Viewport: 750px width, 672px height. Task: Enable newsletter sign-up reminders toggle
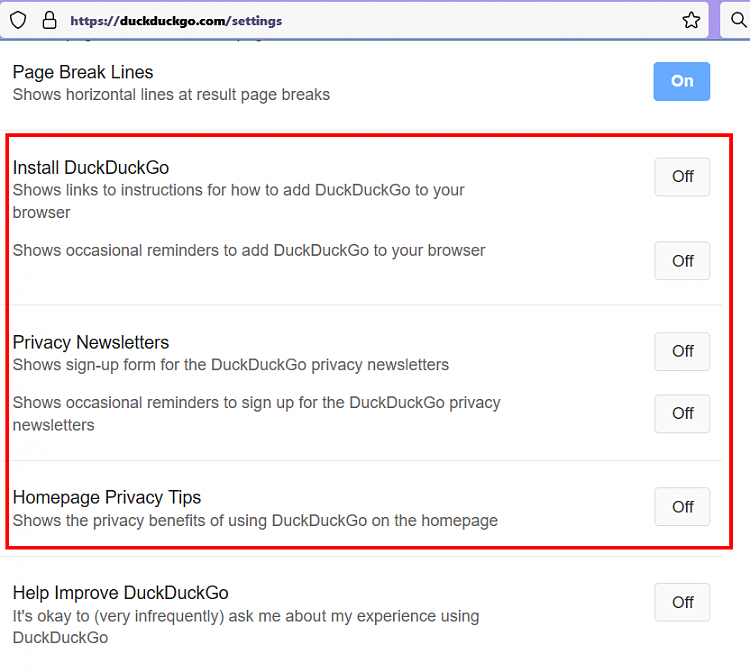[682, 413]
